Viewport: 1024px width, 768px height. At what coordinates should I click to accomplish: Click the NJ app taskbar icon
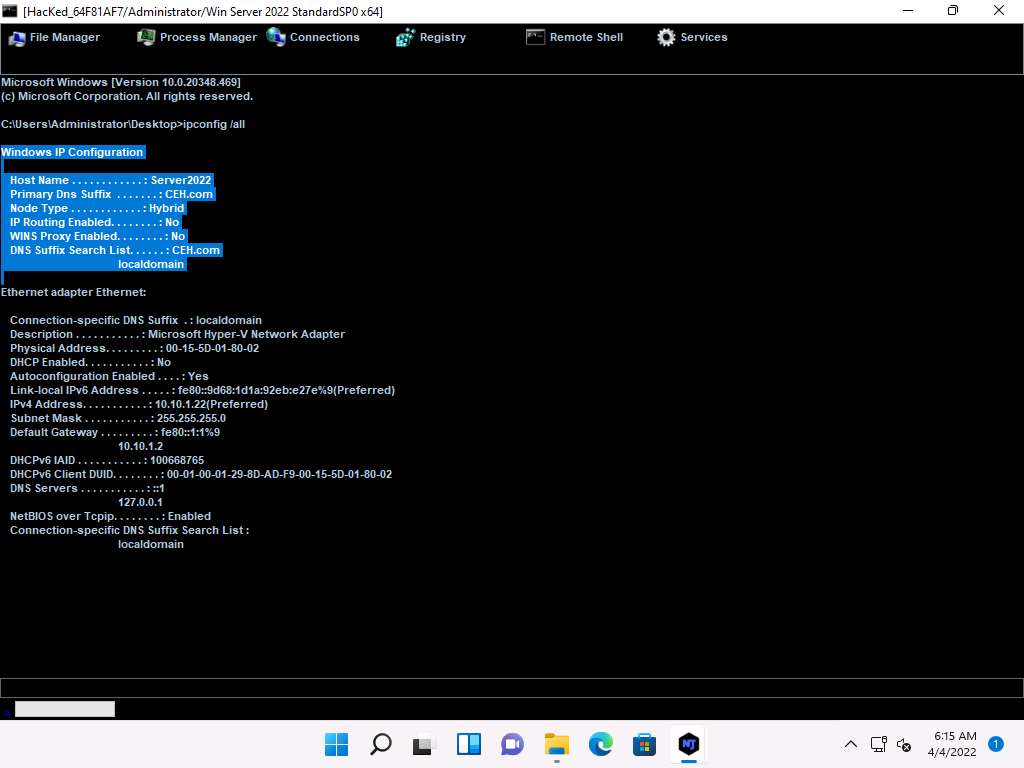[688, 744]
